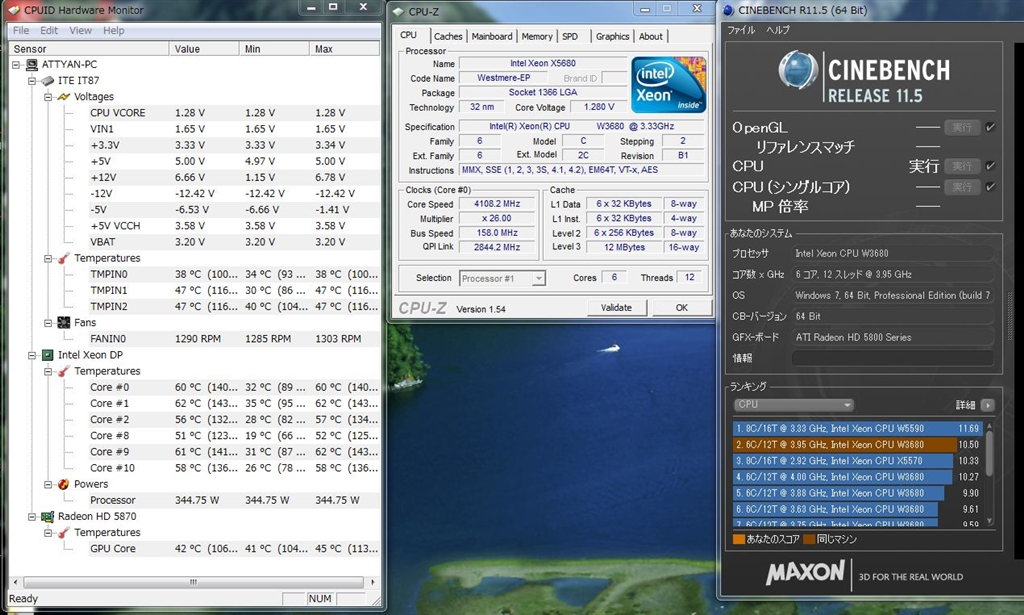Open the Edit menu in Hardware Monitor
The width and height of the screenshot is (1024, 615).
[49, 31]
